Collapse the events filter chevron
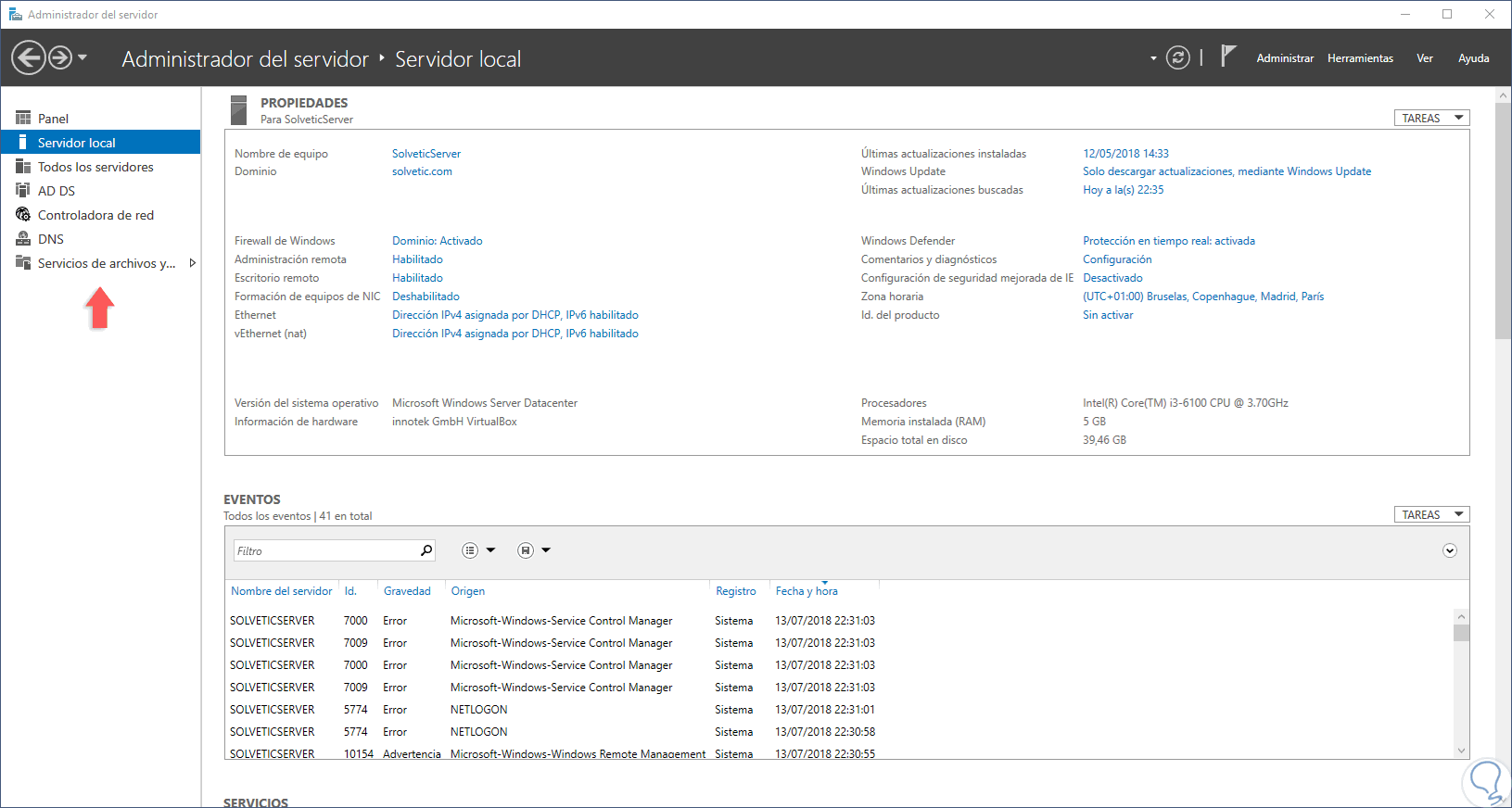Screen dimensions: 1512x808 click(x=1450, y=550)
